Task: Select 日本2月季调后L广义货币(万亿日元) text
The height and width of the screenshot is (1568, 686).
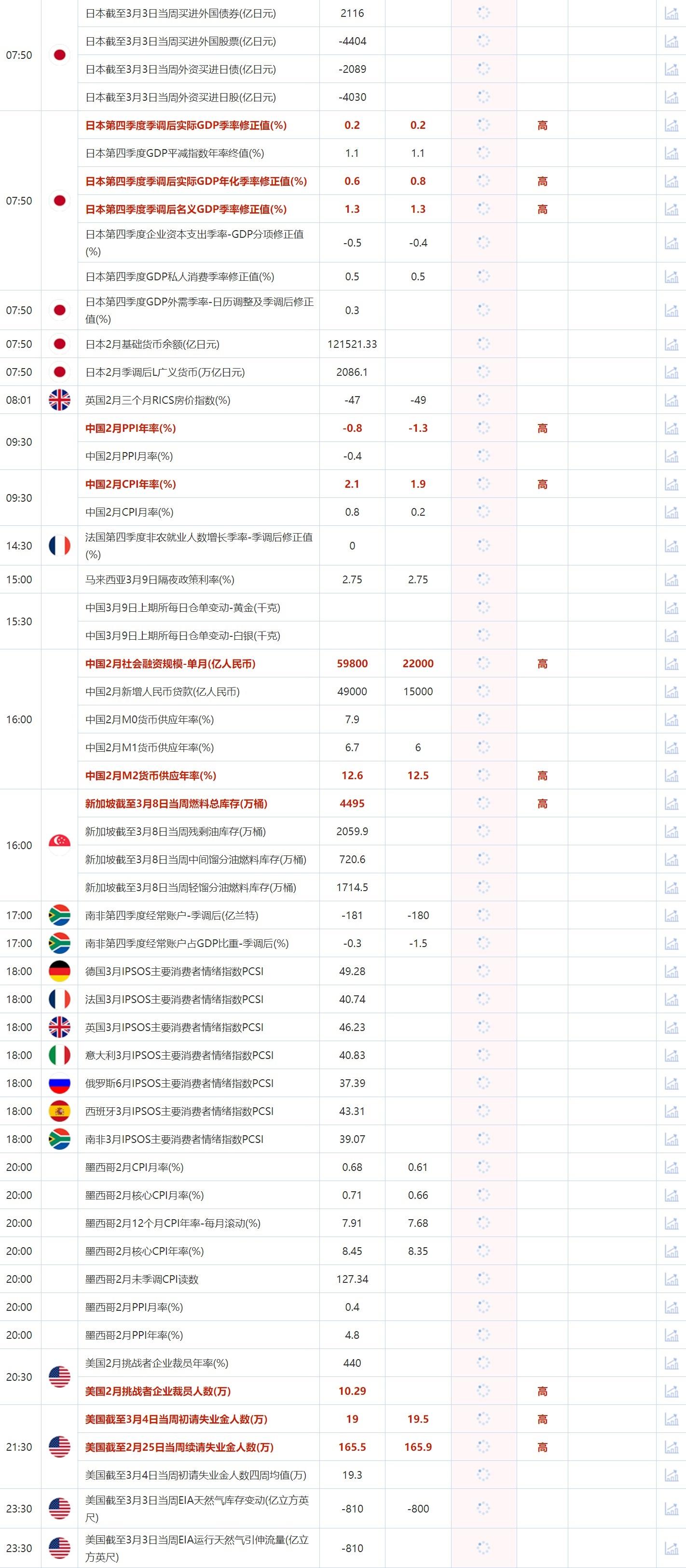Action: (165, 372)
